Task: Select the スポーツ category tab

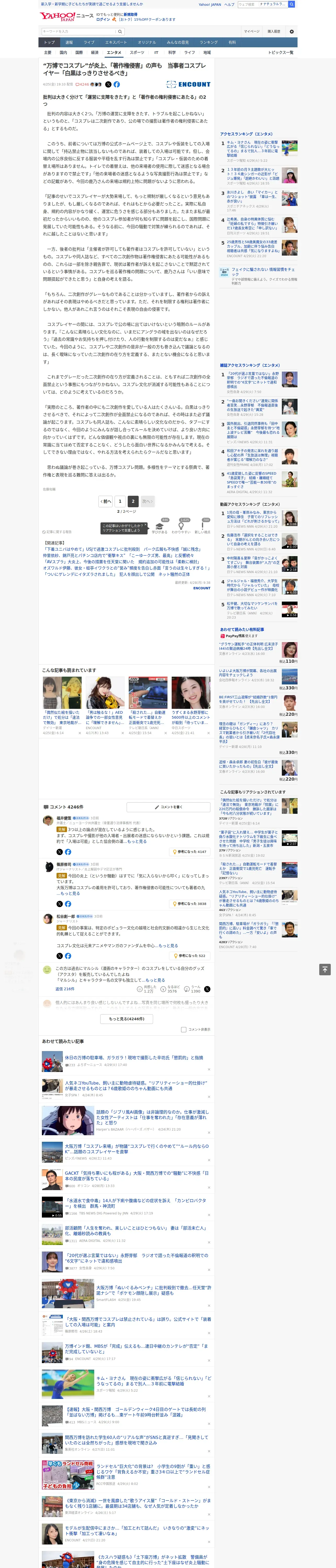Action: pos(137,52)
